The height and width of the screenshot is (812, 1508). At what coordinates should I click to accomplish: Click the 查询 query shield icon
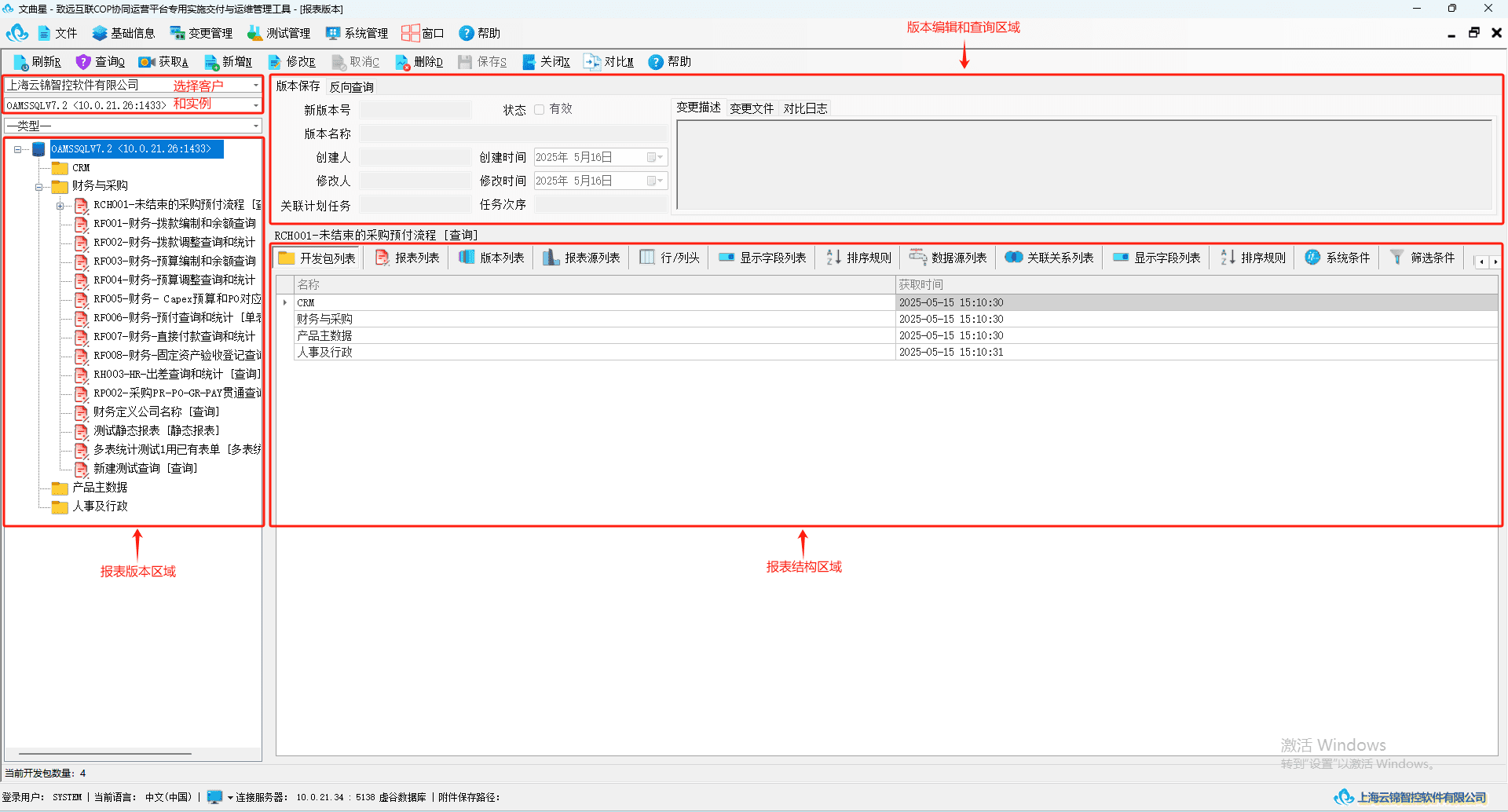pyautogui.click(x=83, y=62)
